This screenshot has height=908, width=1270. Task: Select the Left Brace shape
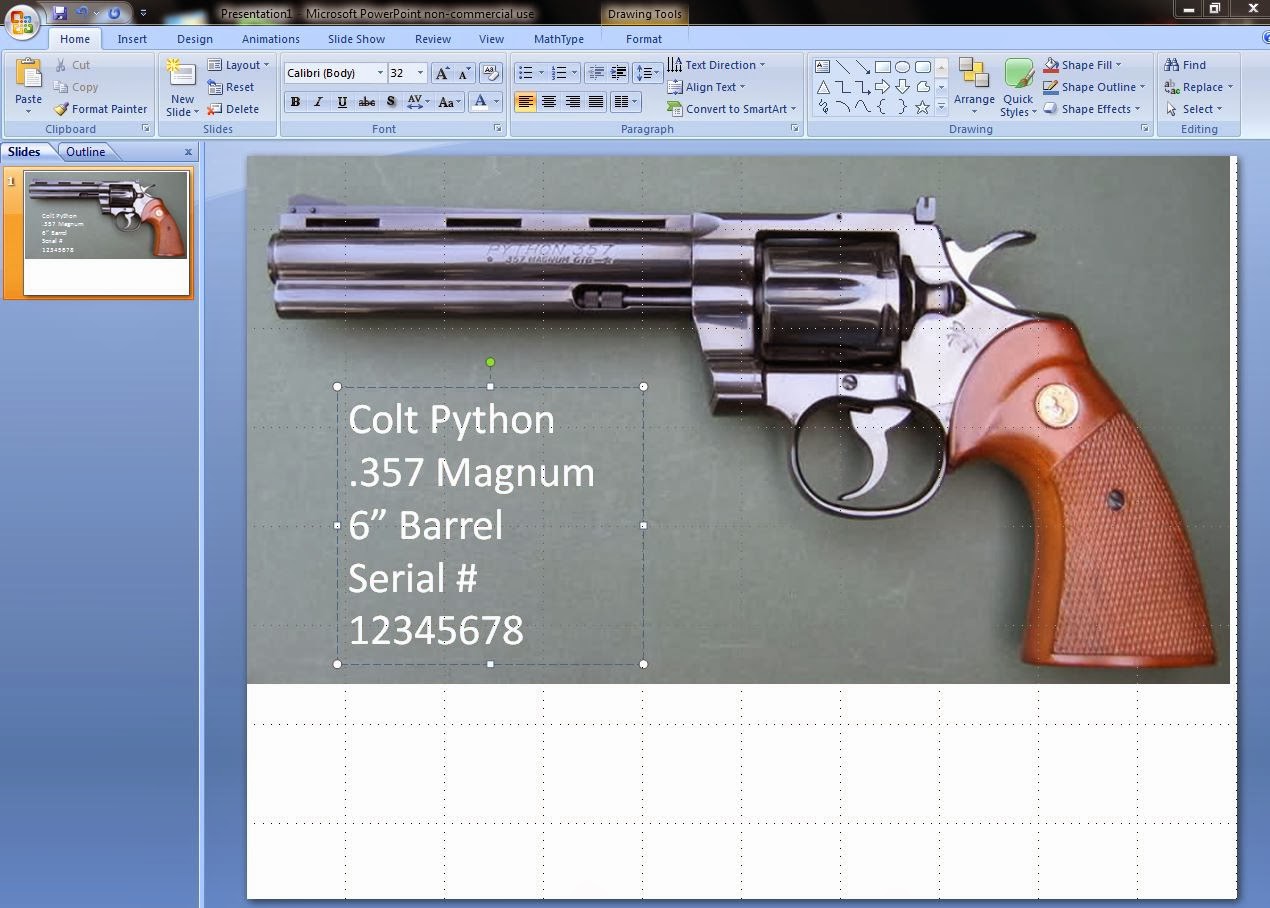coord(882,107)
